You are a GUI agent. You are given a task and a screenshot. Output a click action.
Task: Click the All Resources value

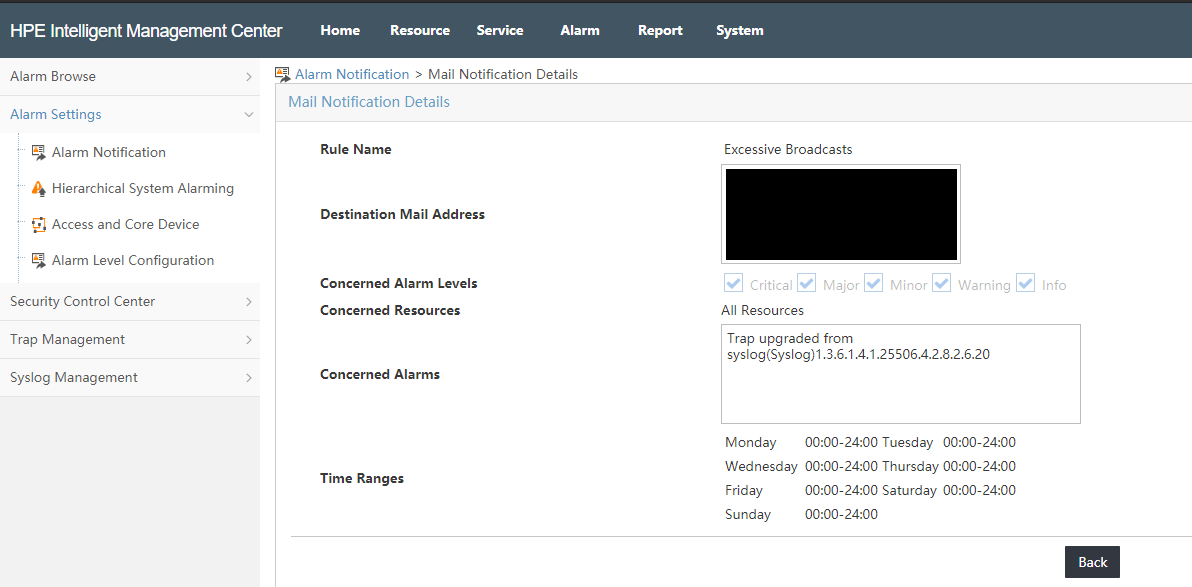click(x=762, y=310)
